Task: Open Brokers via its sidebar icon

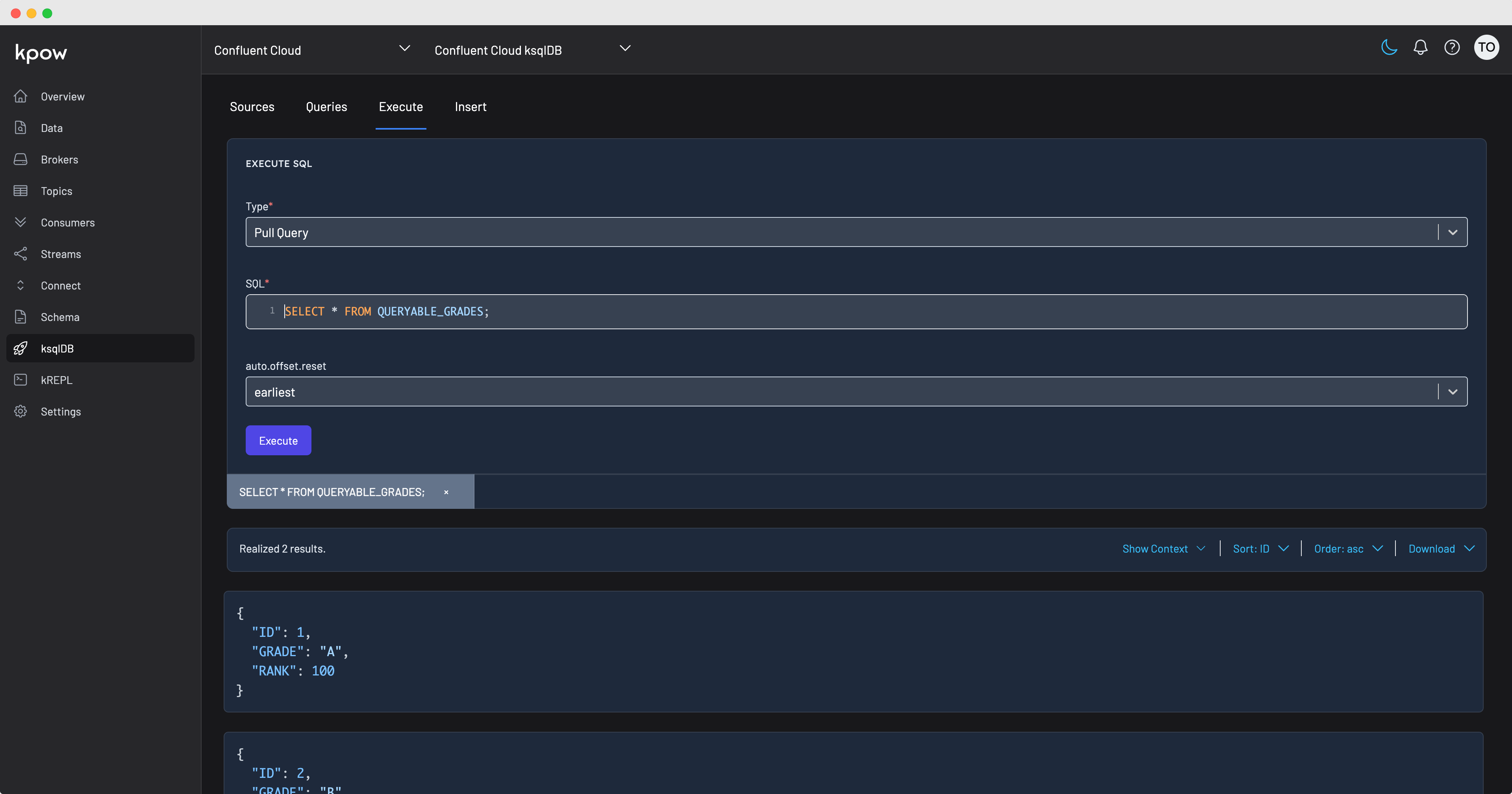Action: (20, 159)
